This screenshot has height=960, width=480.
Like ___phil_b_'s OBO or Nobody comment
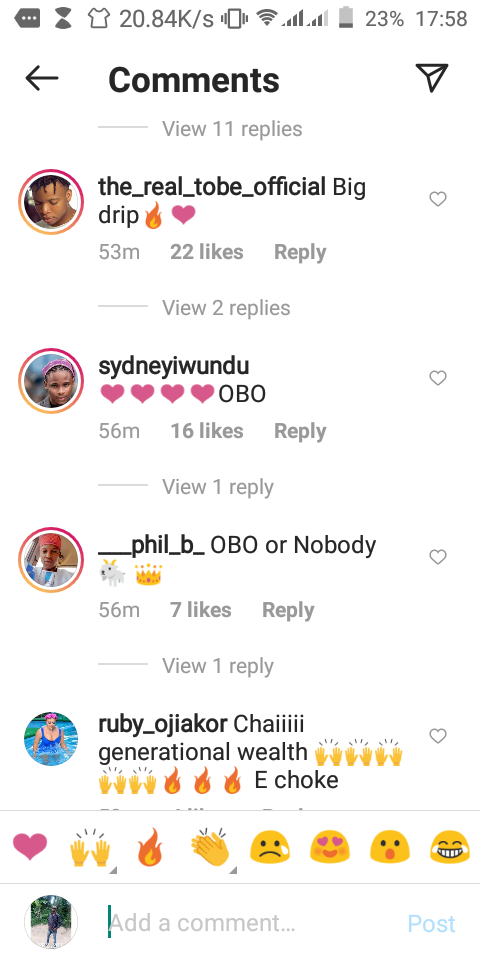coord(438,557)
